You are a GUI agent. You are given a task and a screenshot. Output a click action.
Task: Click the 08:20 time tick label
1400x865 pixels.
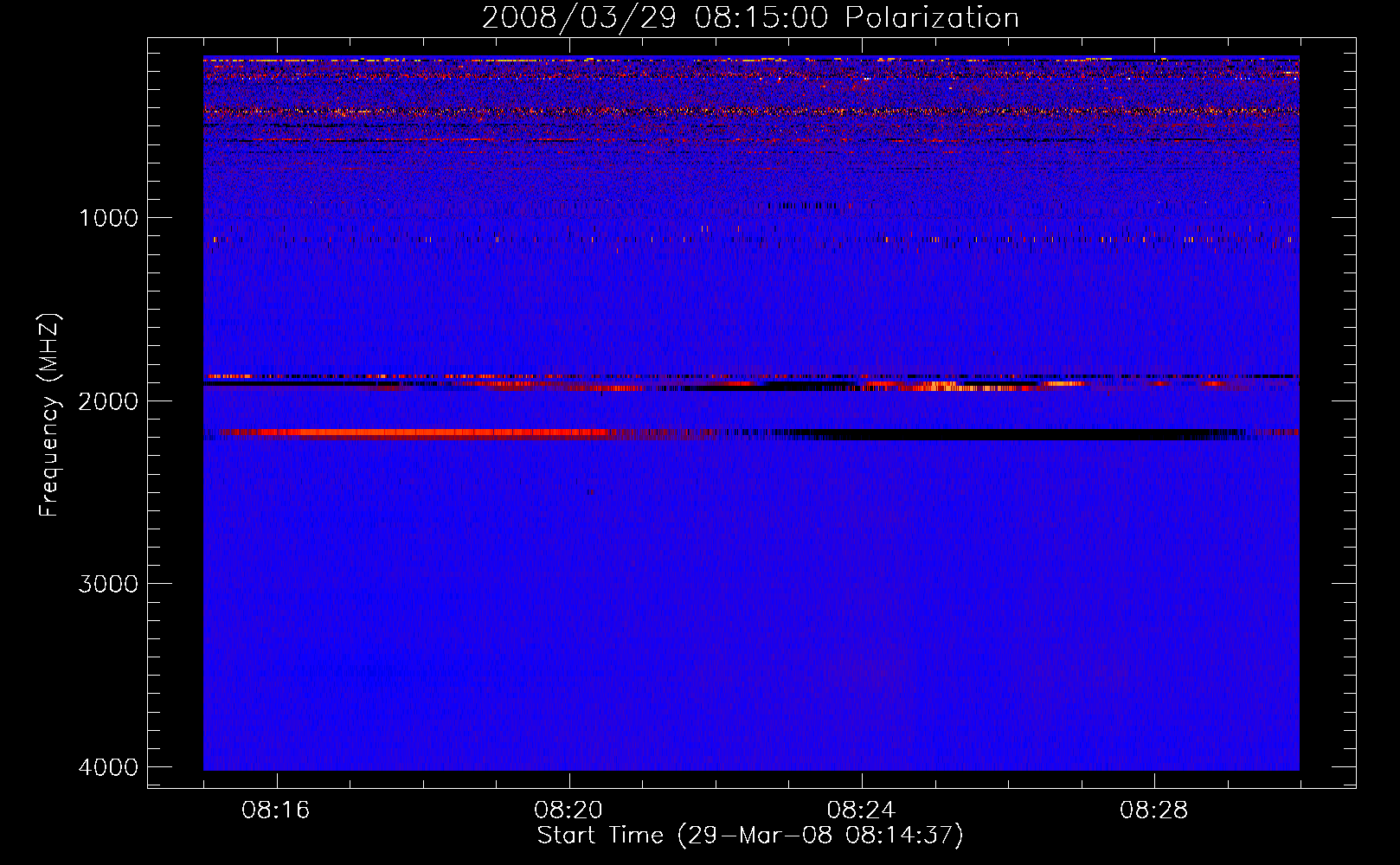pyautogui.click(x=569, y=811)
